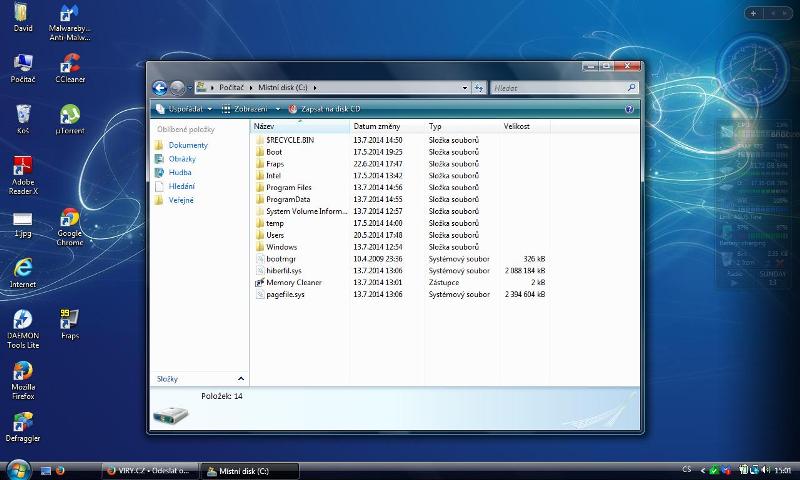Open the Program Files folder icon
This screenshot has height=480, width=800.
259,187
